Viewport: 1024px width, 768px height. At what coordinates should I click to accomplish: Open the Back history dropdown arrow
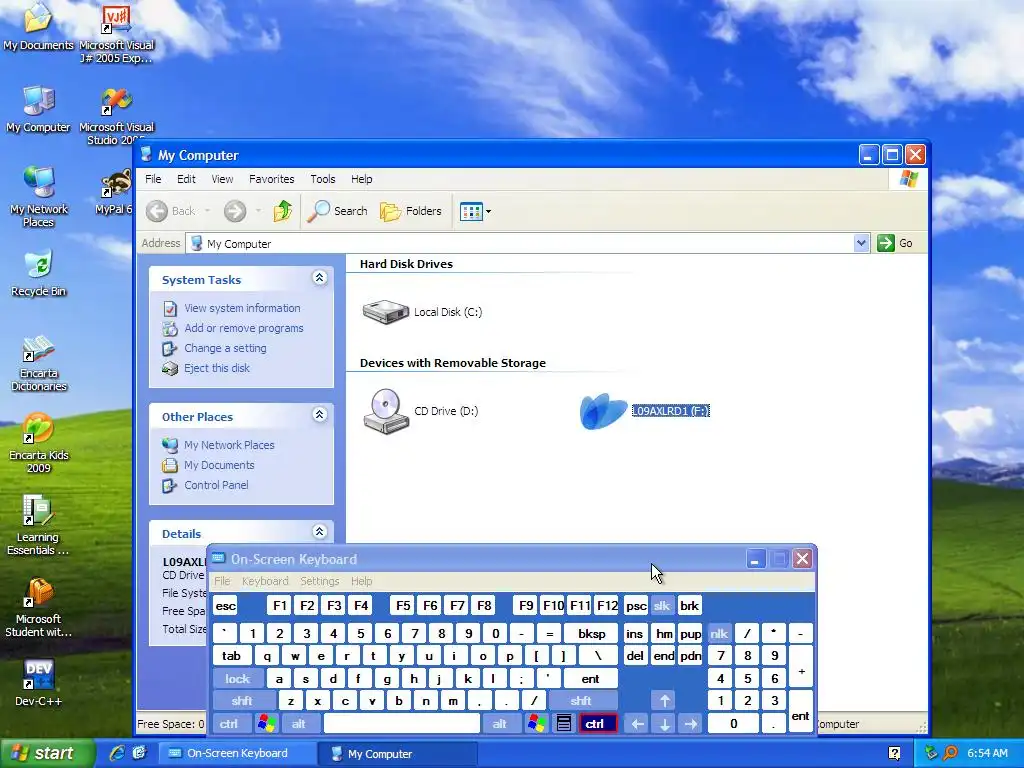click(207, 211)
